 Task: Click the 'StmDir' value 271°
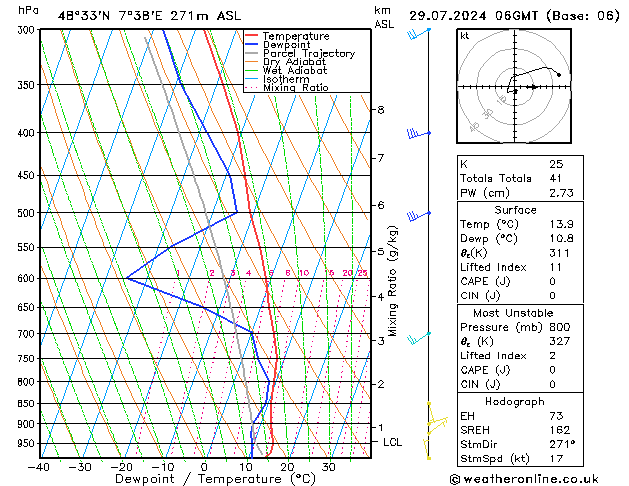tap(562, 444)
